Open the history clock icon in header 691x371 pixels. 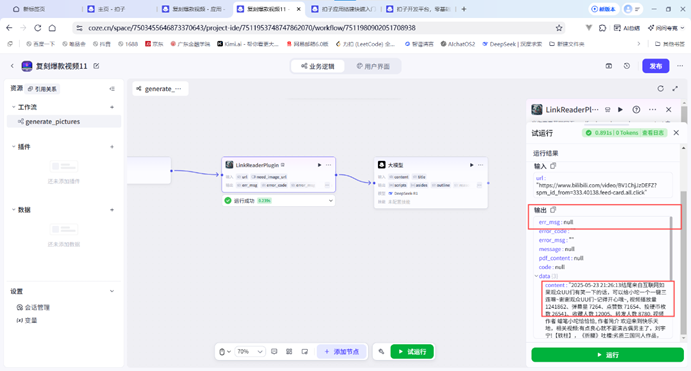point(627,66)
